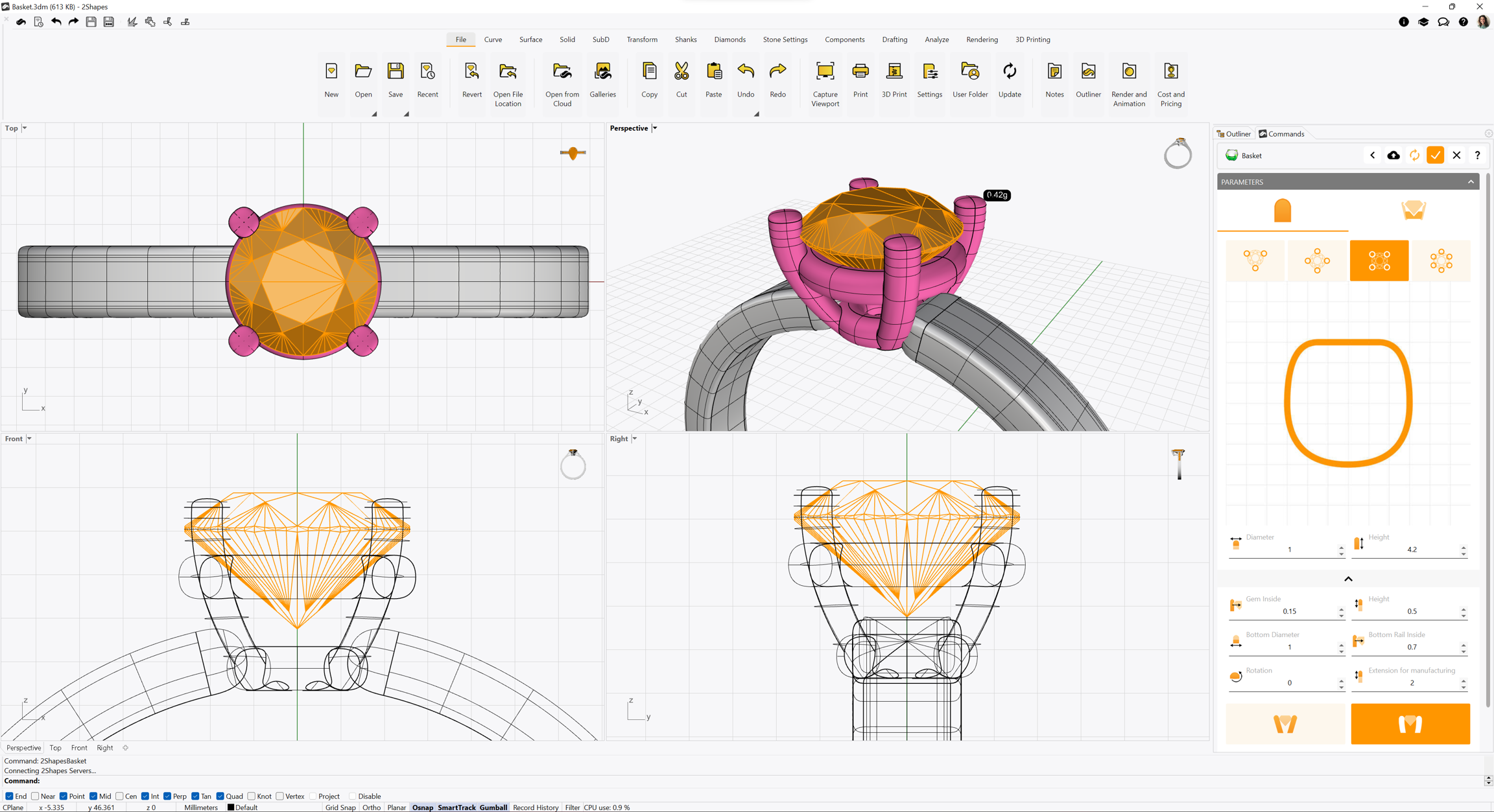This screenshot has height=812, width=1494.
Task: Click the Gem Inside value field
Action: pos(1288,611)
